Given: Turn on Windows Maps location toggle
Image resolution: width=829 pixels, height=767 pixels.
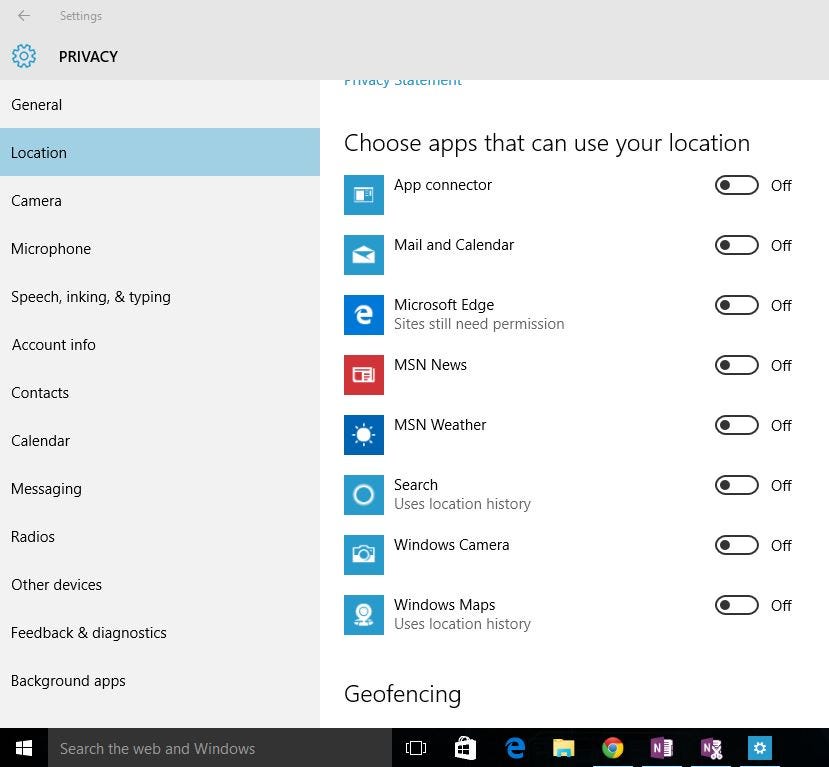Looking at the screenshot, I should point(736,605).
